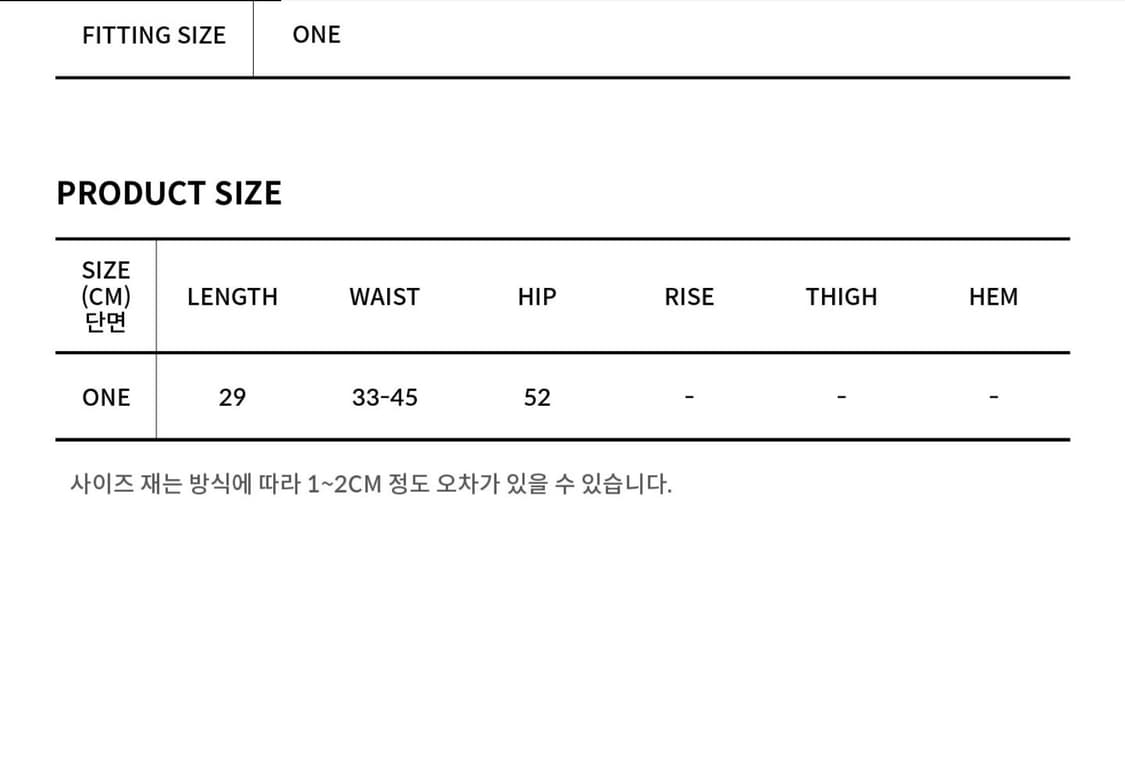The image size is (1125, 774).
Task: Select the HEM column header
Action: coord(993,297)
